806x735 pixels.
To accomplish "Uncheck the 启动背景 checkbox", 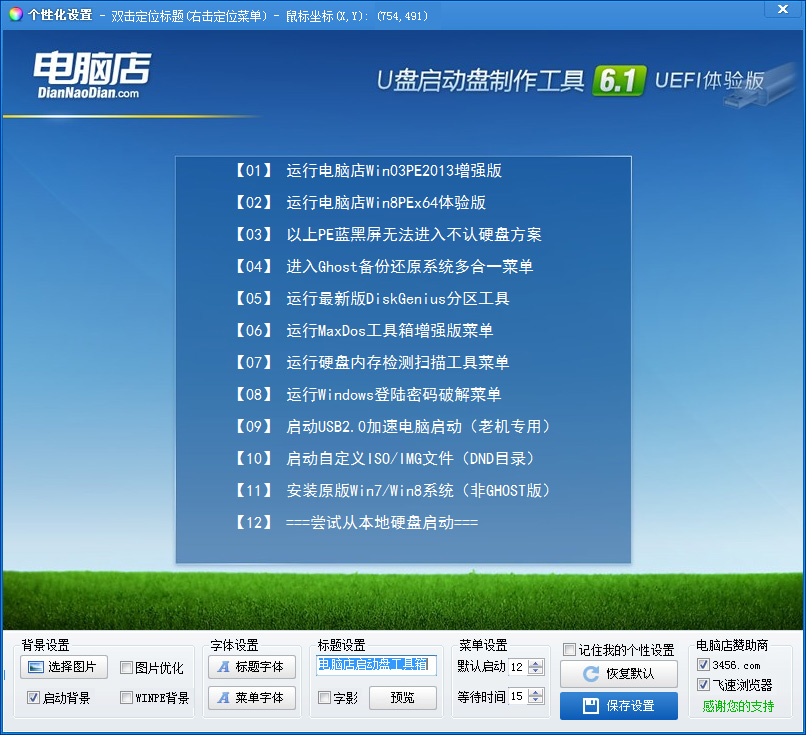I will (33, 698).
